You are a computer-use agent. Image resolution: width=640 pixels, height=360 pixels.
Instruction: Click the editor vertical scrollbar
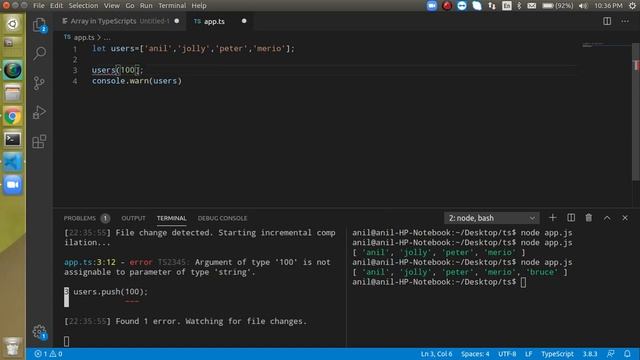point(636,112)
